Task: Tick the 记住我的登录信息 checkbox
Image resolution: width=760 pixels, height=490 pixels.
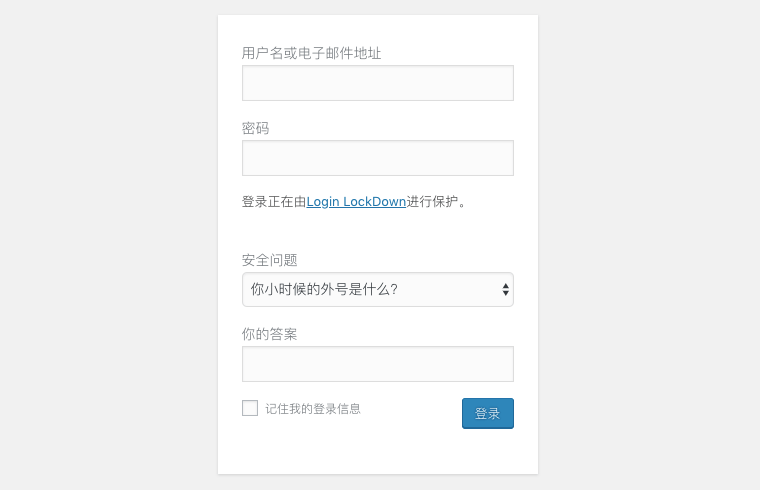Action: pyautogui.click(x=250, y=408)
